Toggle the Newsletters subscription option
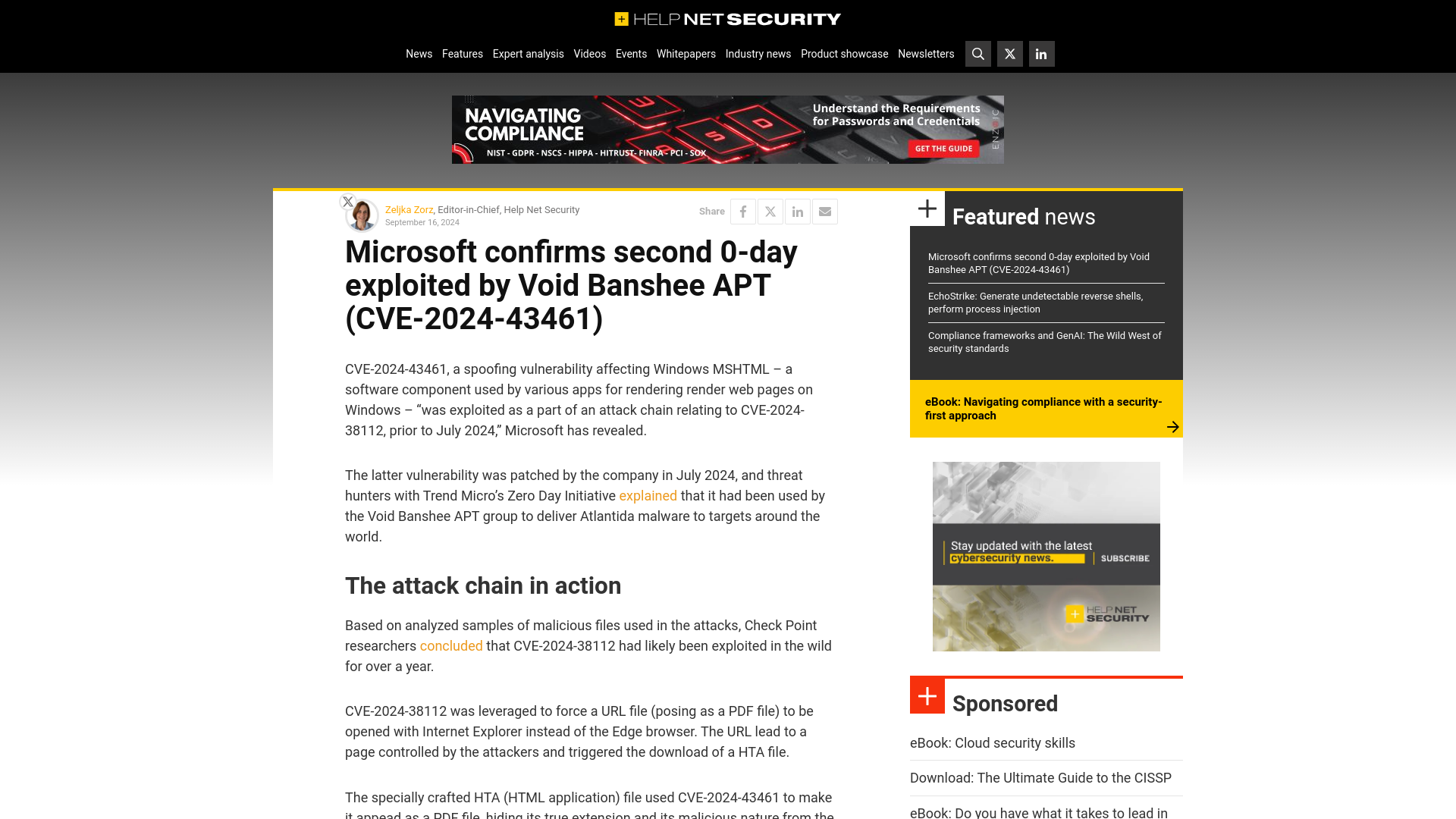The height and width of the screenshot is (819, 1456). 925,54
